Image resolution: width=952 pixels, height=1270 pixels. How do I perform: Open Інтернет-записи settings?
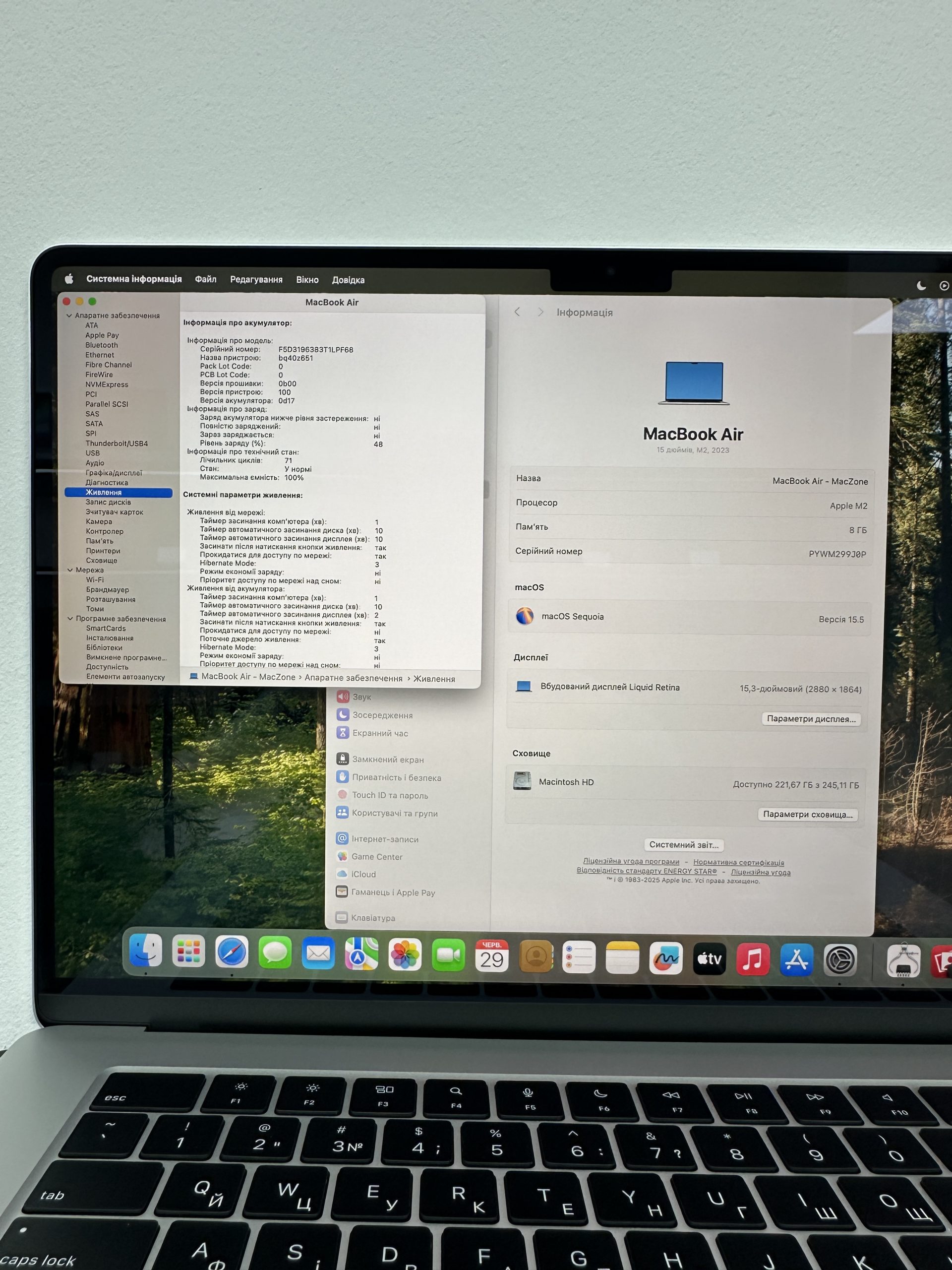377,839
